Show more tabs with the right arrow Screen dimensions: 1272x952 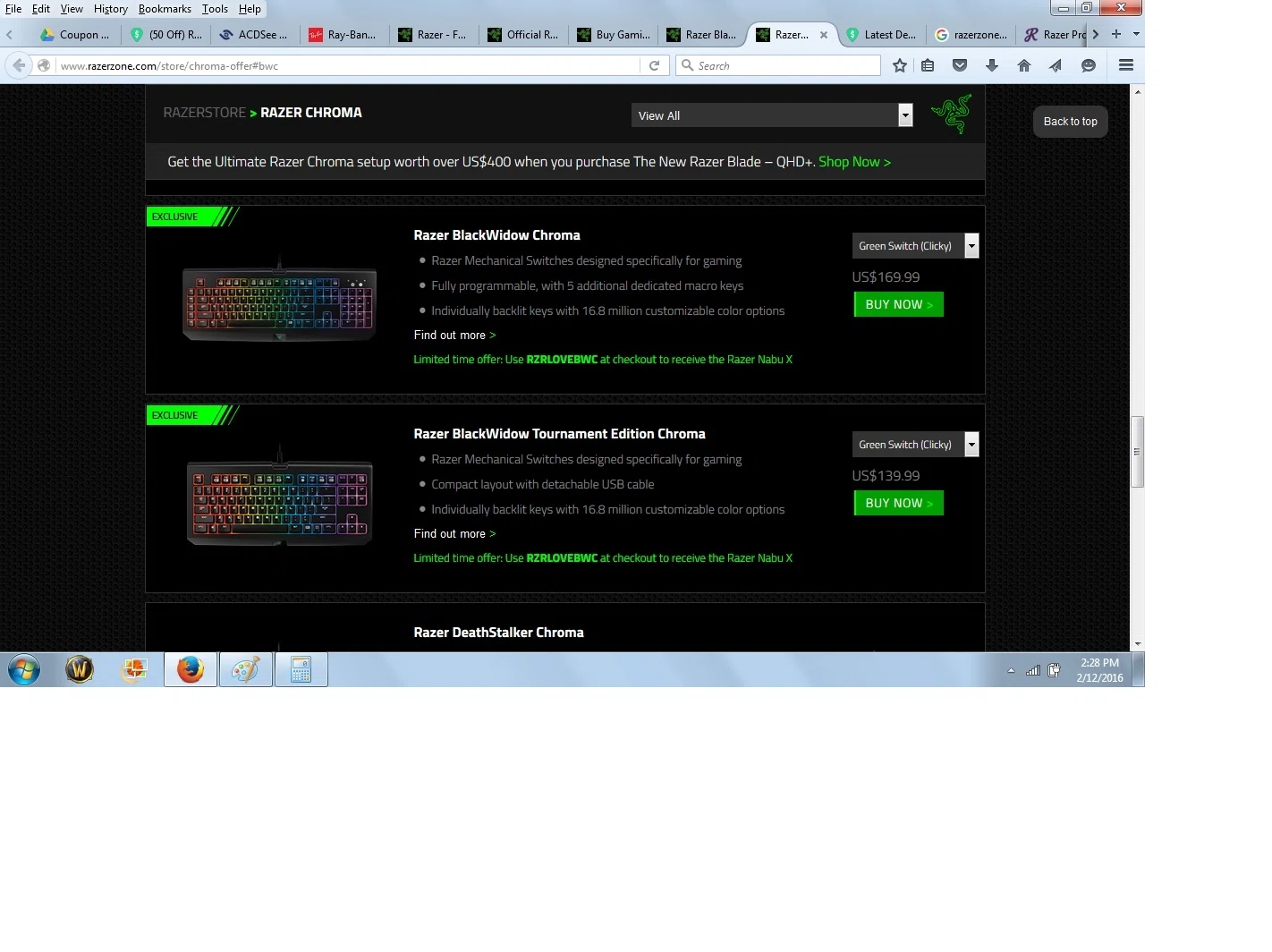(x=1096, y=34)
